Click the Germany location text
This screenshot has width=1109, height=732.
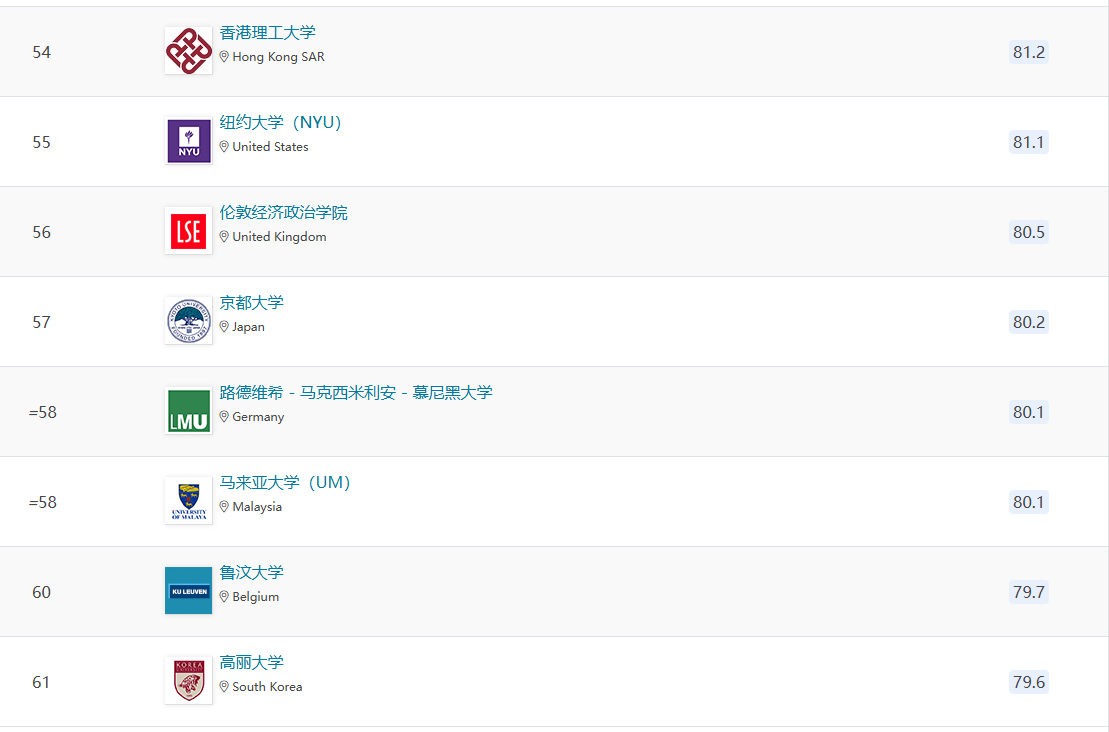[x=258, y=417]
